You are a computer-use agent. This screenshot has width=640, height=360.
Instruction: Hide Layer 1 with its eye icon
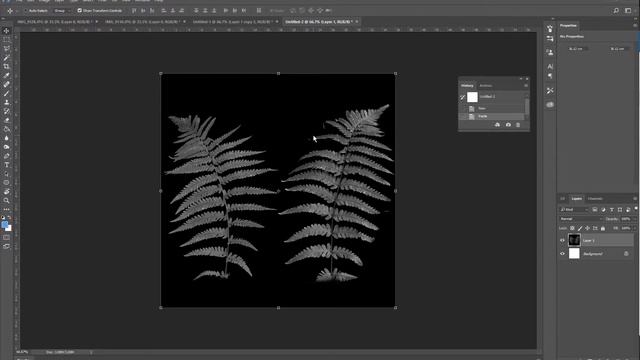[562, 240]
